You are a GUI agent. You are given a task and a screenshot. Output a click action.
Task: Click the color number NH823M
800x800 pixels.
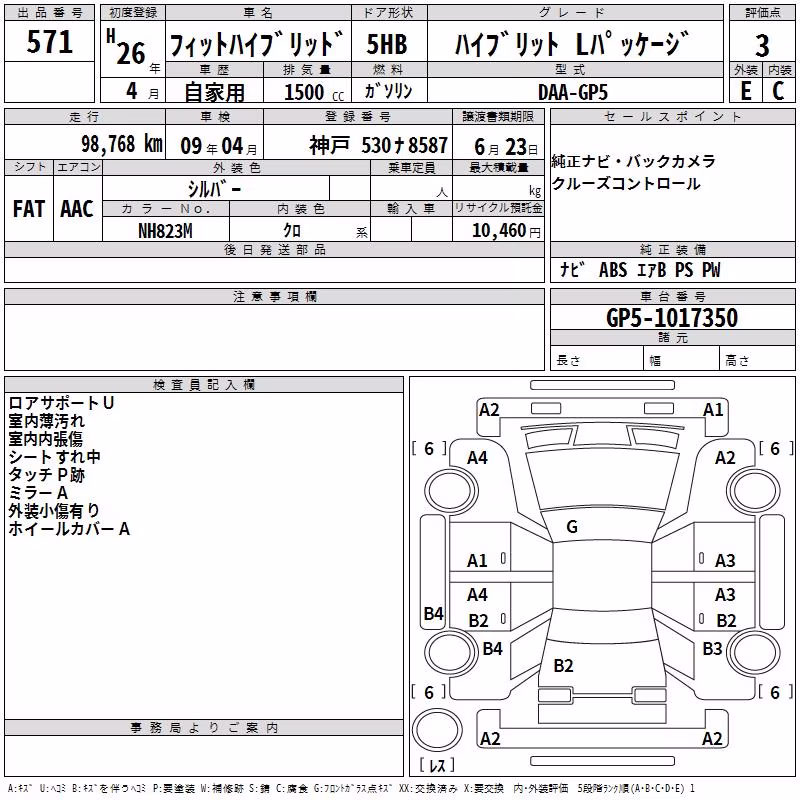(165, 231)
